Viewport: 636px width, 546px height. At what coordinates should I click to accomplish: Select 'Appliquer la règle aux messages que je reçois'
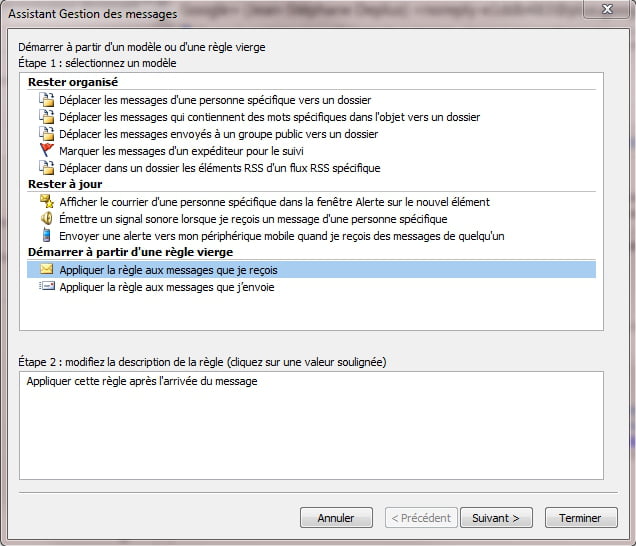point(312,270)
